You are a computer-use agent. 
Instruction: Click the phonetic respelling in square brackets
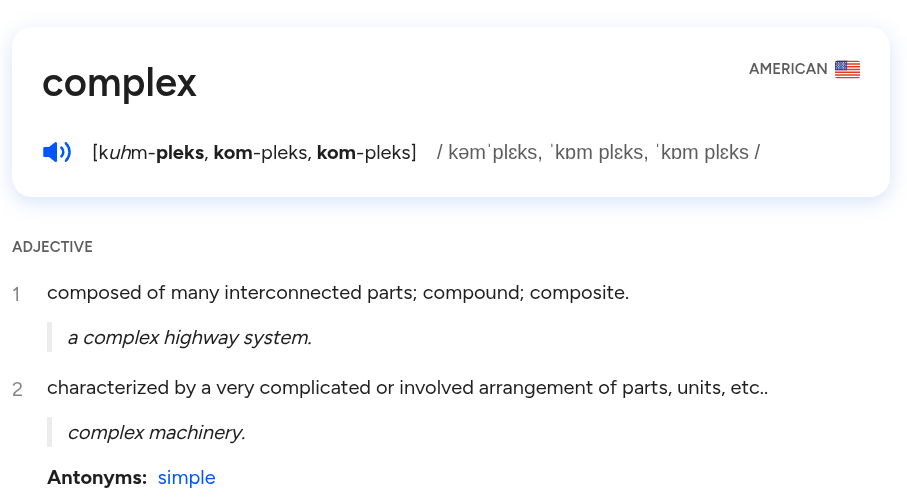click(255, 153)
